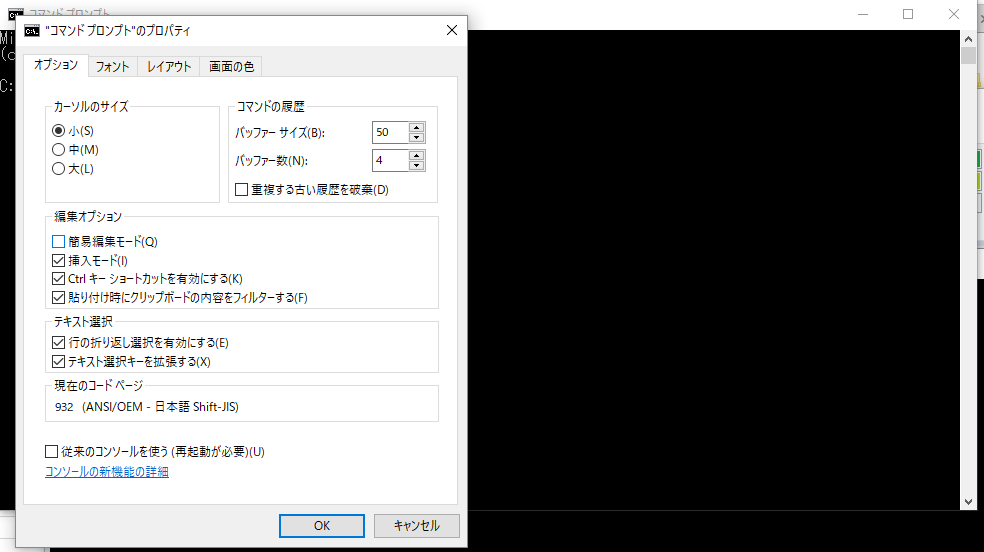Viewport: 984px width, 552px height.
Task: Select the 小(S) cursor size radio button
Action: tap(58, 130)
